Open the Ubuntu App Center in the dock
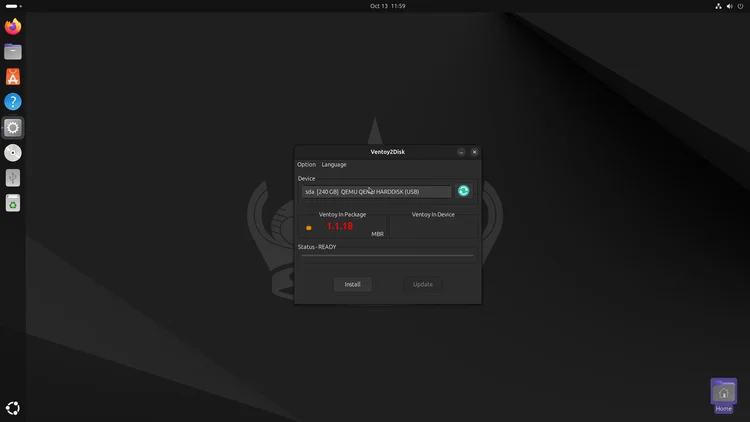The width and height of the screenshot is (750, 422). (x=13, y=77)
